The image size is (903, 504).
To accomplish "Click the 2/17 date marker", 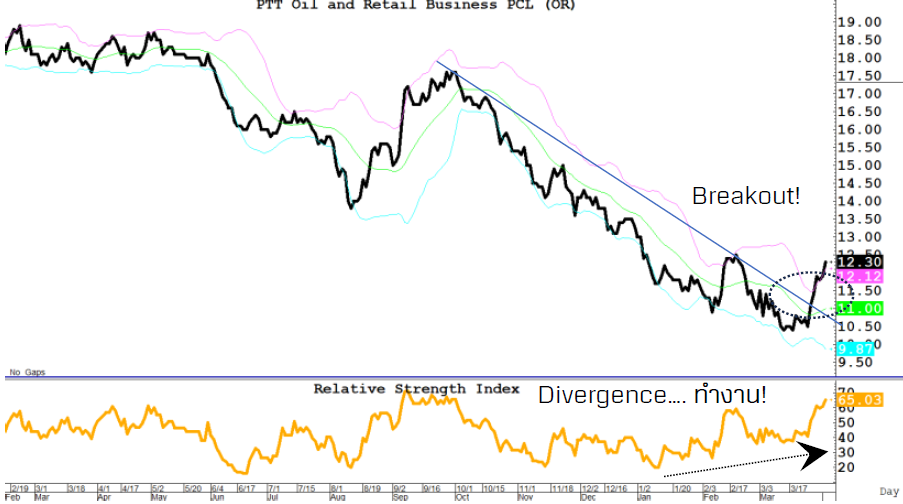I will (739, 488).
